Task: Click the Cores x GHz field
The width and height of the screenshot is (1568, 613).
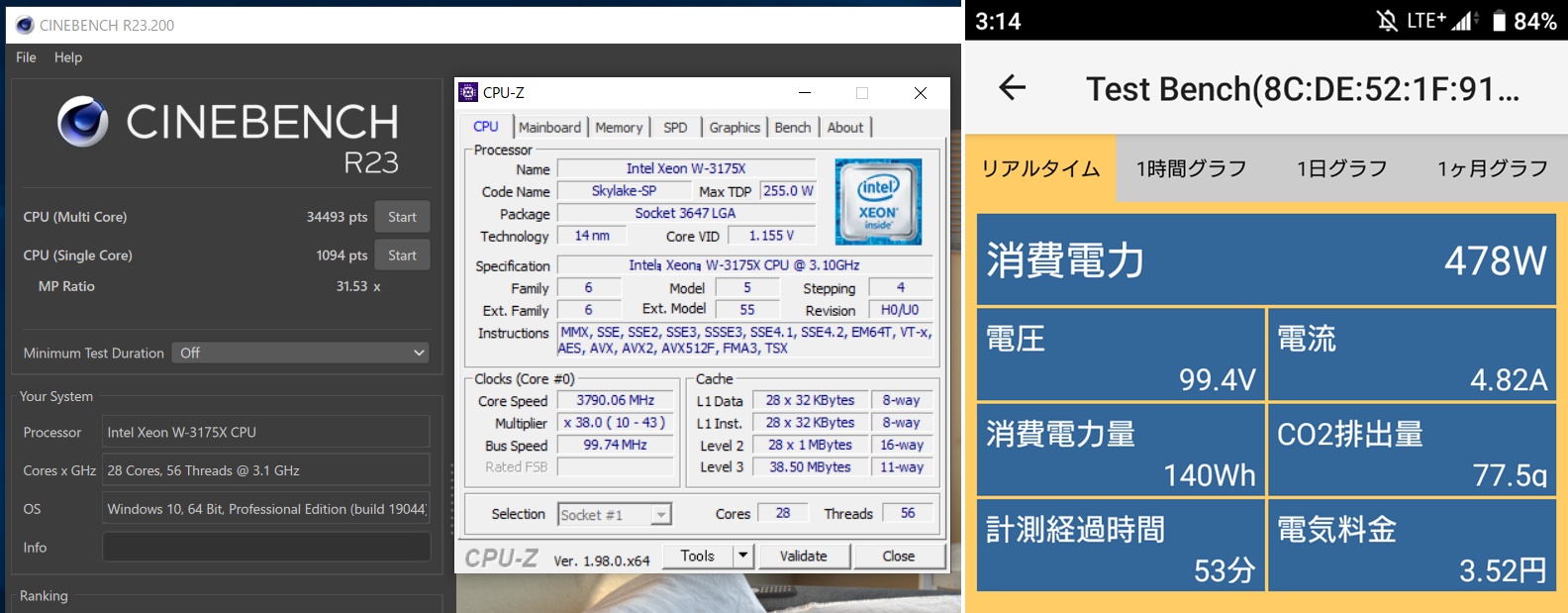Action: pos(266,470)
